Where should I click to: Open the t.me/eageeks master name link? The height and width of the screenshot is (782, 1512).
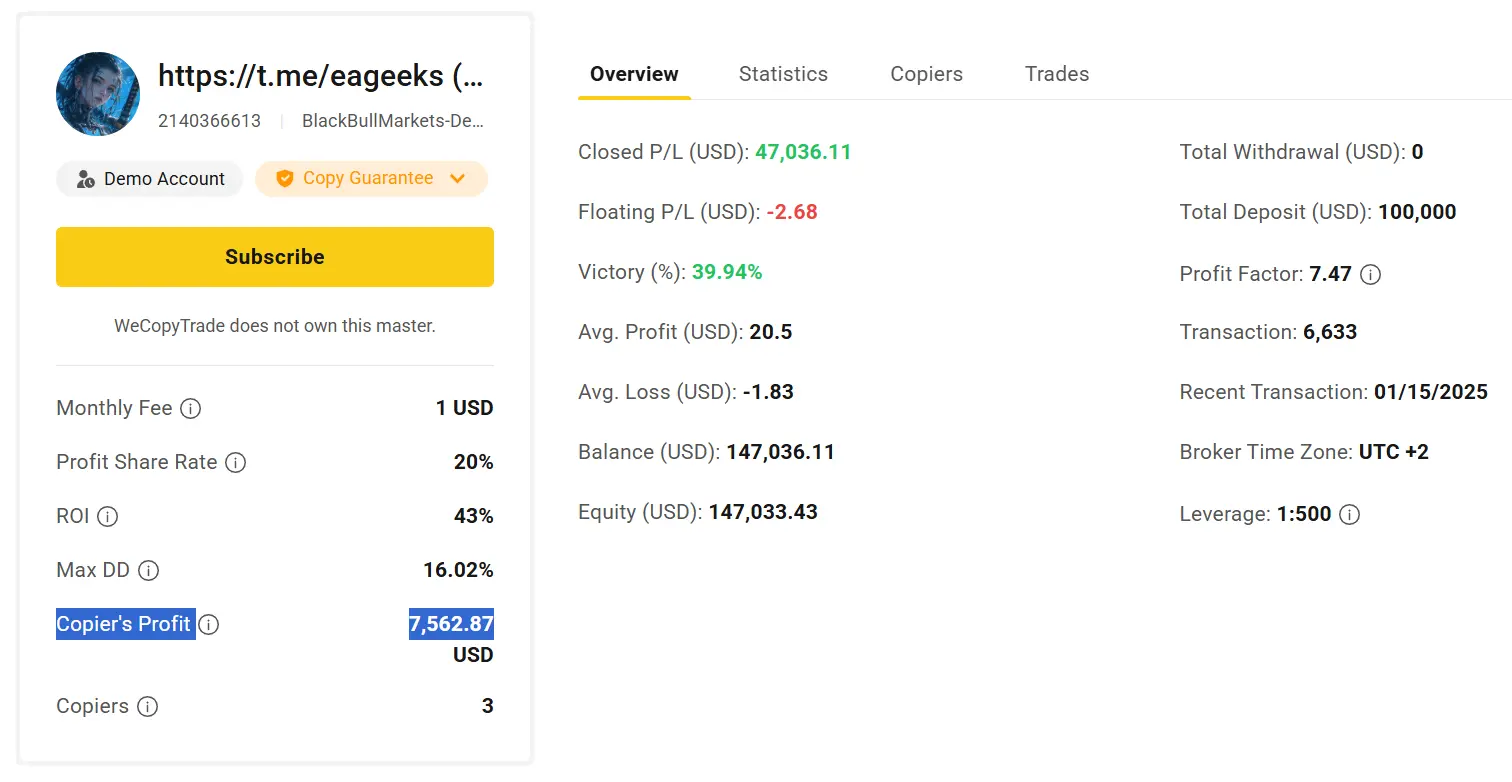point(320,76)
